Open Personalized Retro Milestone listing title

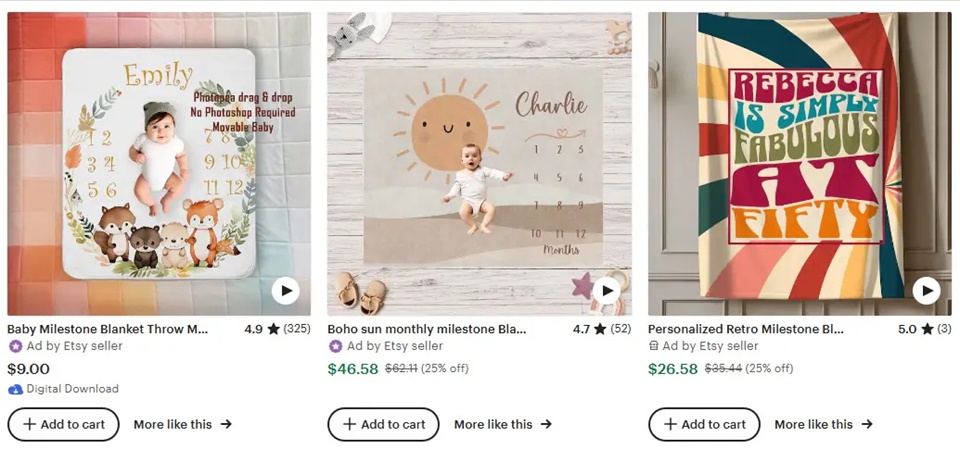pyautogui.click(x=746, y=328)
